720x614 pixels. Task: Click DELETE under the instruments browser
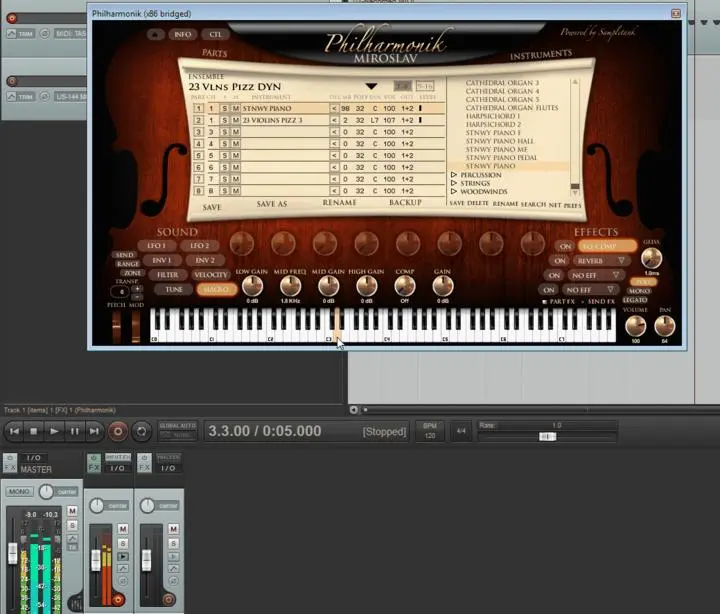click(478, 203)
